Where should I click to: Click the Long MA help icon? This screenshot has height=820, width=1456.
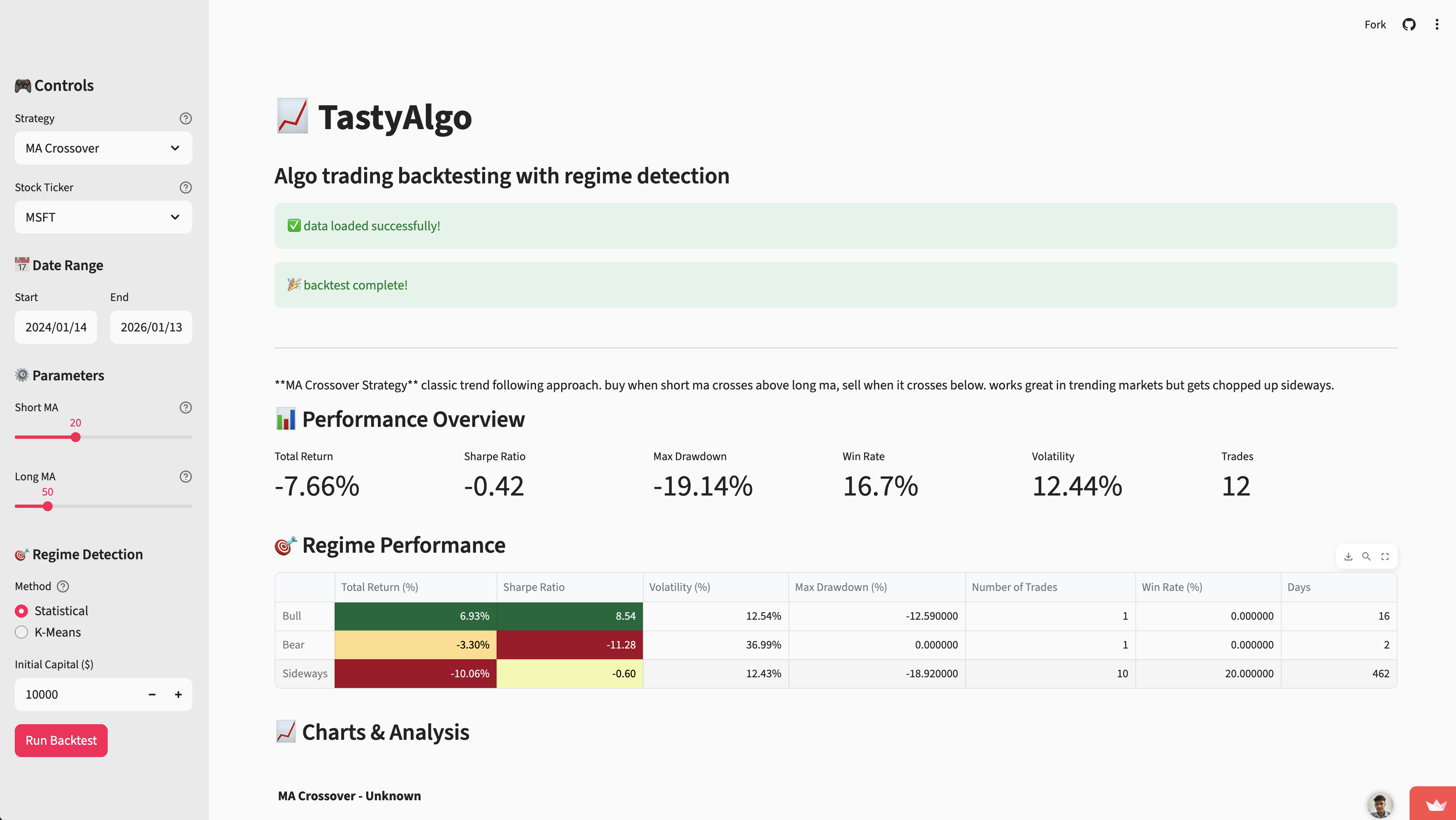(185, 476)
